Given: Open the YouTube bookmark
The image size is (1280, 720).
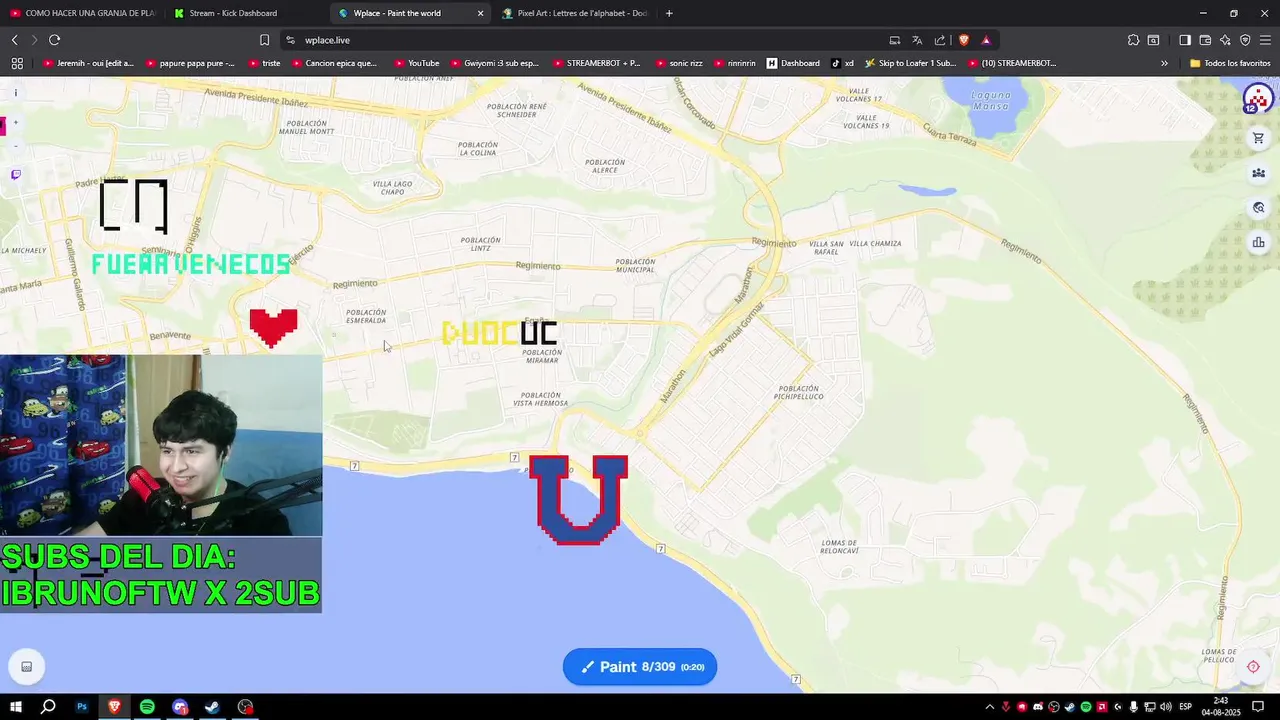Looking at the screenshot, I should [x=416, y=63].
